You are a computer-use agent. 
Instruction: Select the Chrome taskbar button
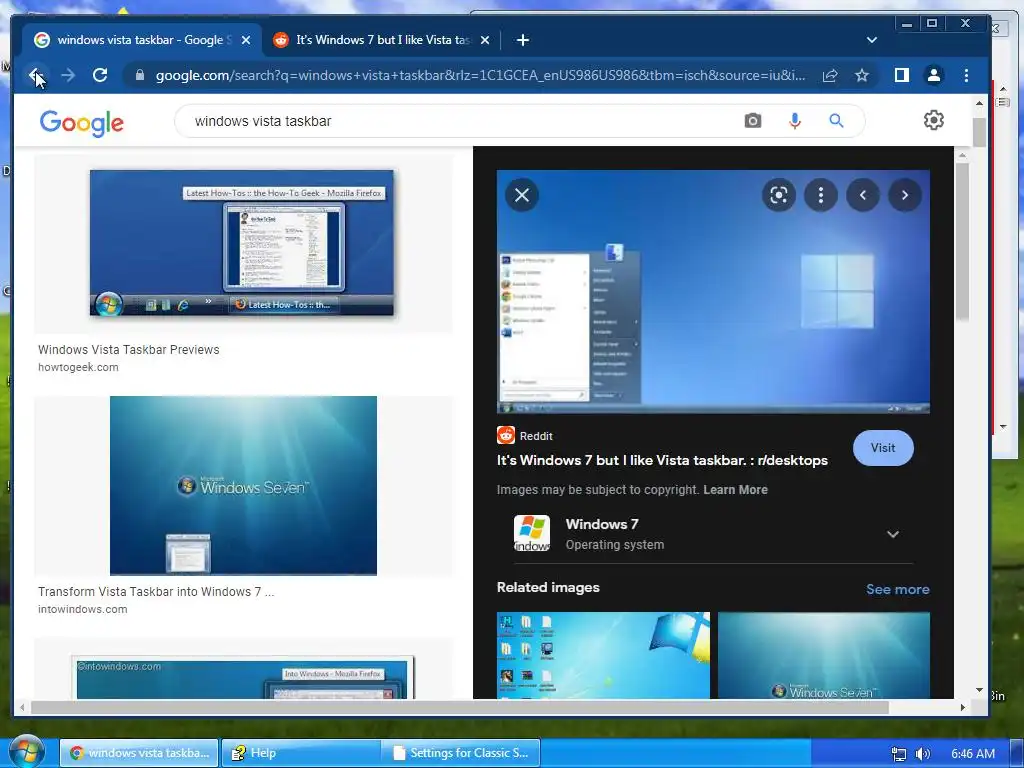139,753
